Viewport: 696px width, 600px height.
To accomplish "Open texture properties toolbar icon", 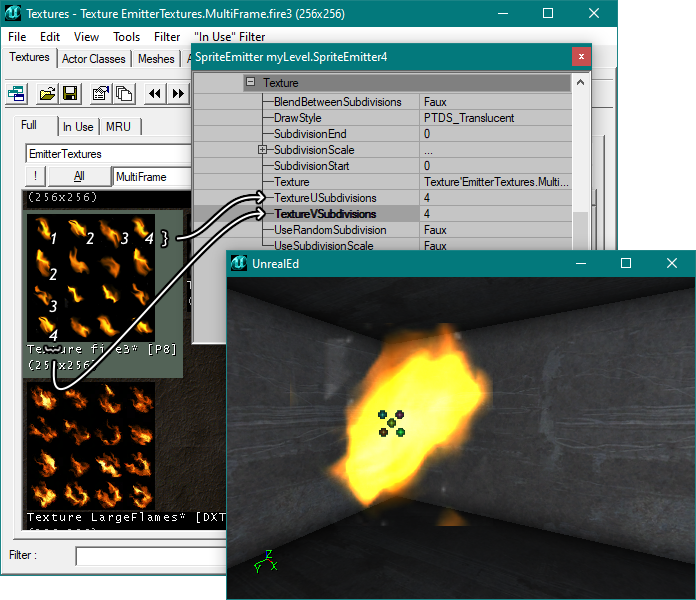I will [101, 94].
